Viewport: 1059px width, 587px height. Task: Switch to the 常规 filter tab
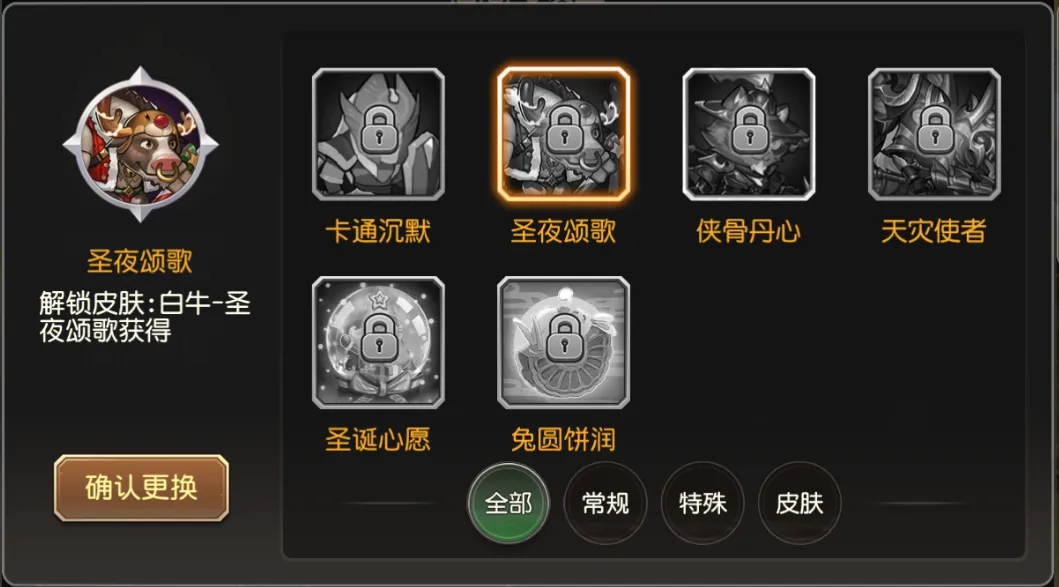tap(606, 503)
